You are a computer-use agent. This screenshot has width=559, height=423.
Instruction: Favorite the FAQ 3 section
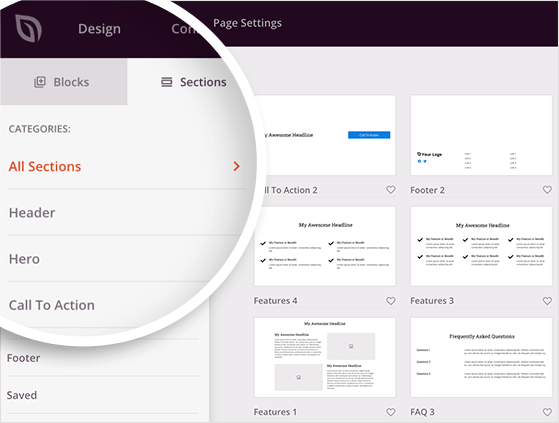coord(547,412)
